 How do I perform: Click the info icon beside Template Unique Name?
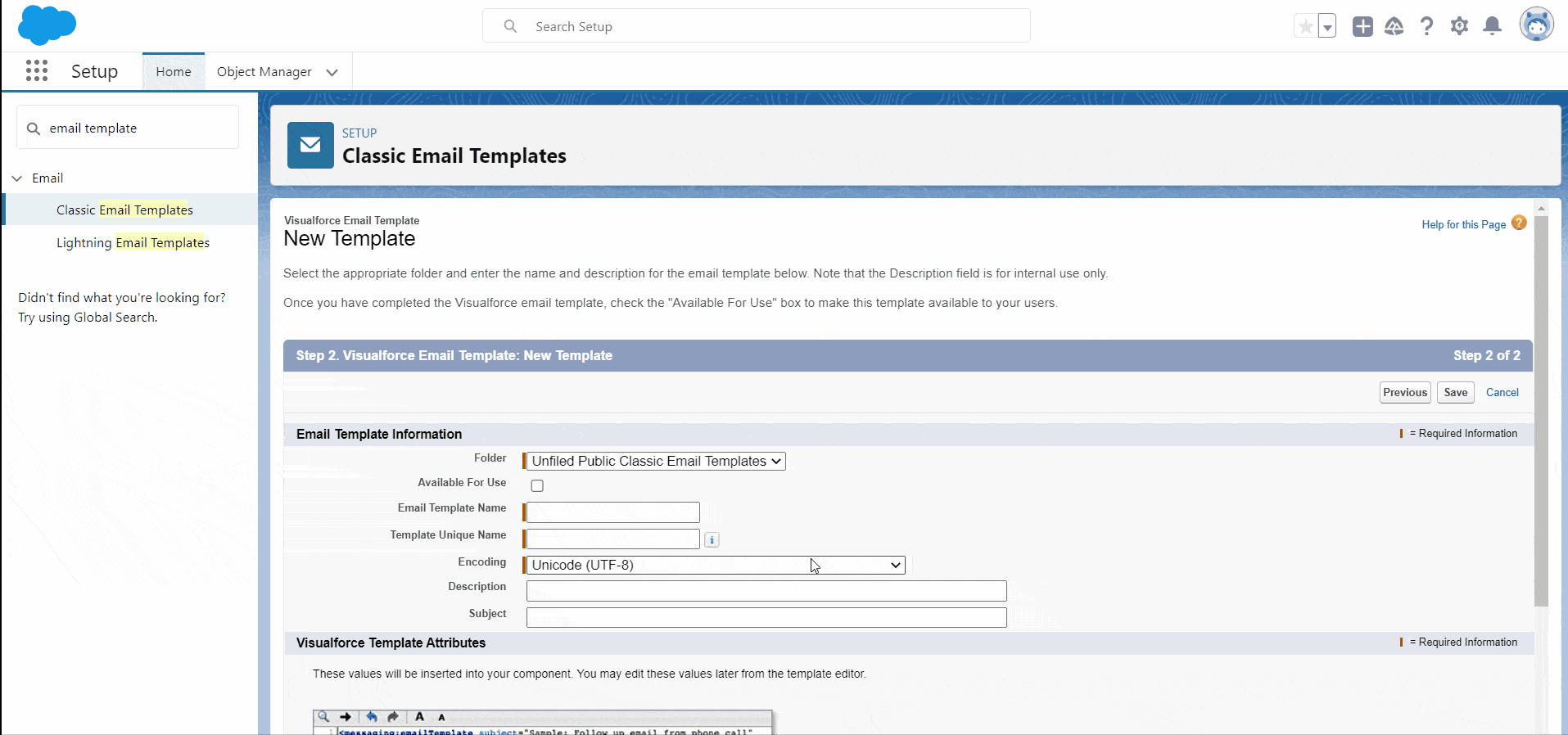[x=712, y=539]
